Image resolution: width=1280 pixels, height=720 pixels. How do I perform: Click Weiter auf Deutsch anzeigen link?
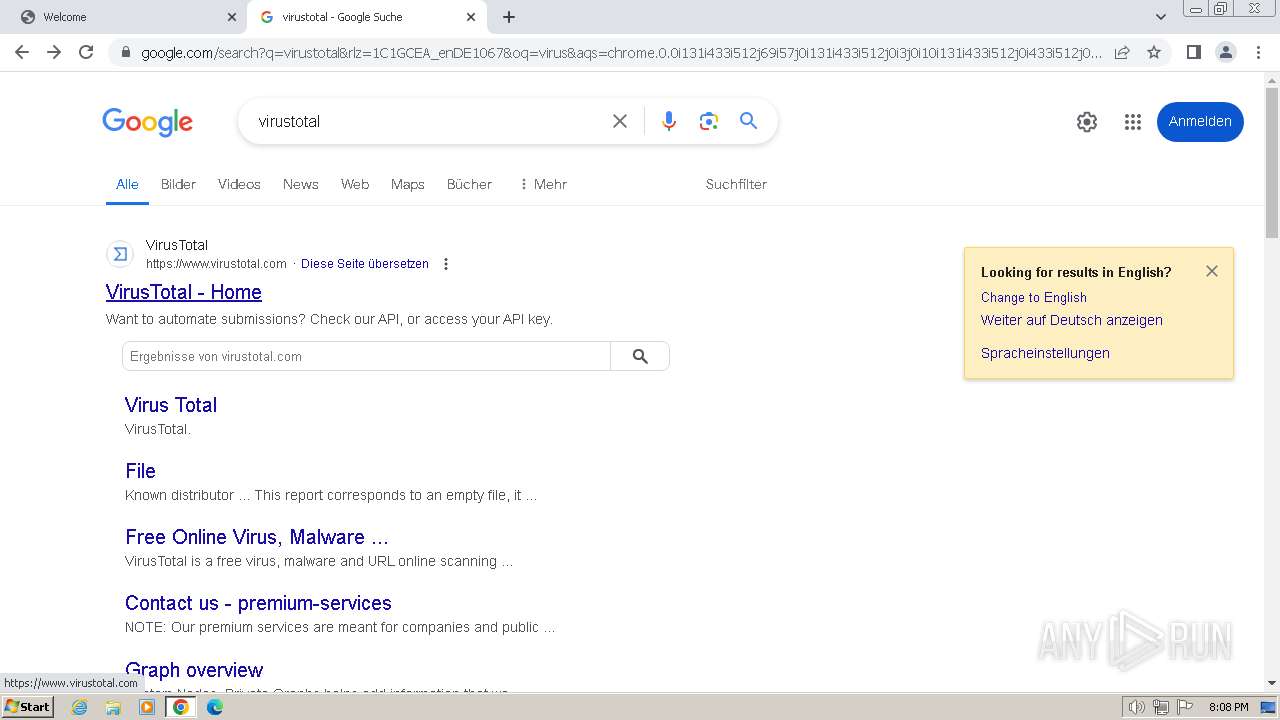tap(1072, 320)
